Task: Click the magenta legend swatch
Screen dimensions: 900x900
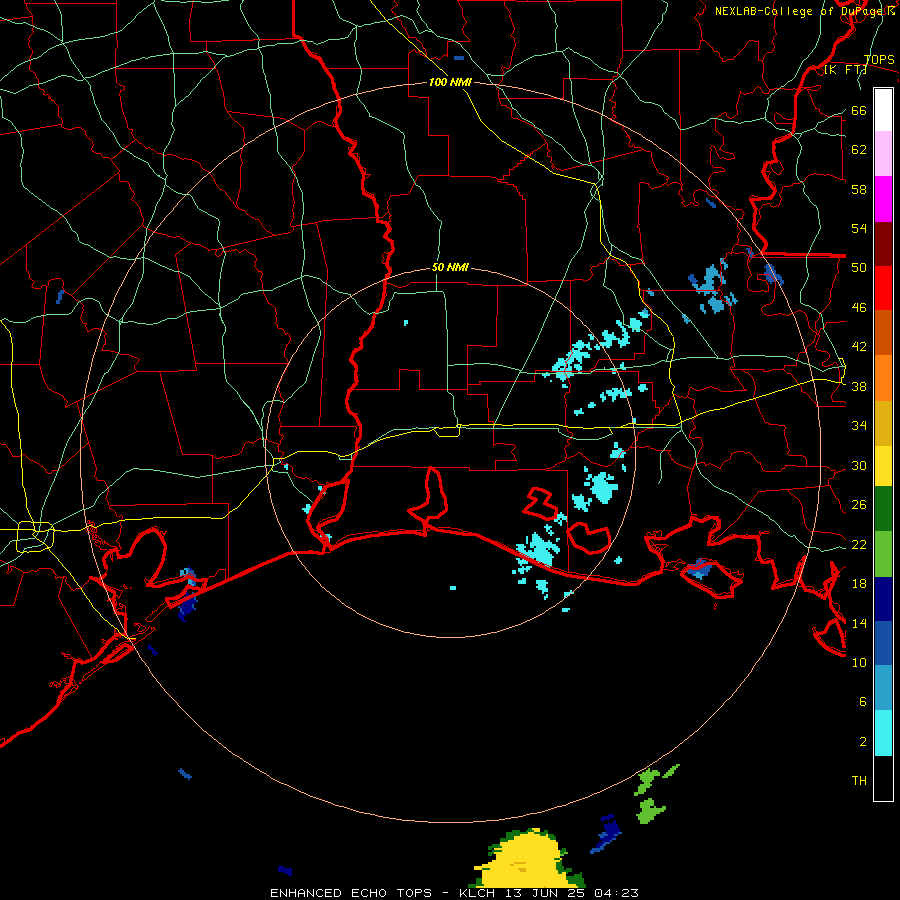Action: click(x=883, y=199)
